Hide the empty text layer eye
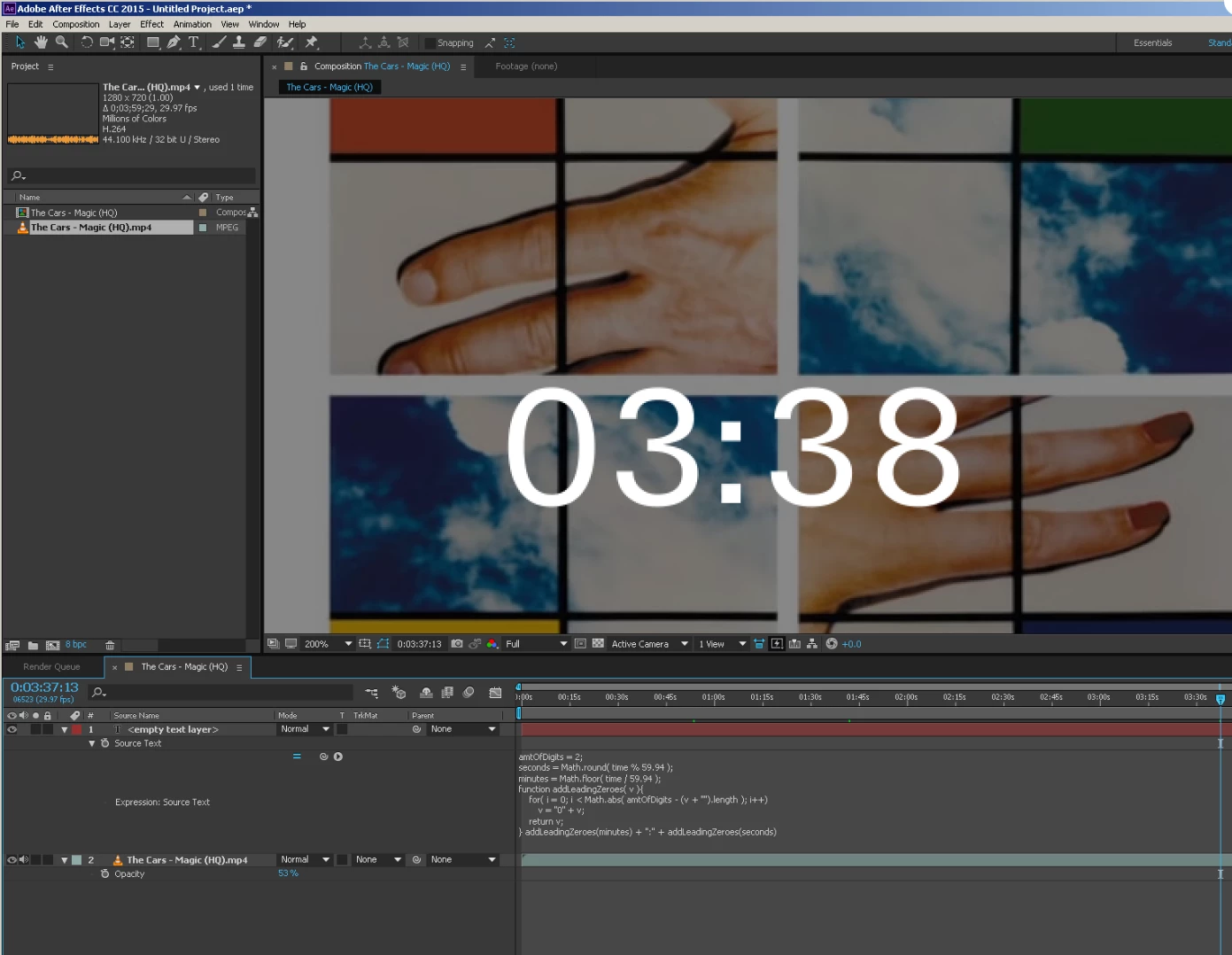This screenshot has width=1232, height=955. (12, 730)
